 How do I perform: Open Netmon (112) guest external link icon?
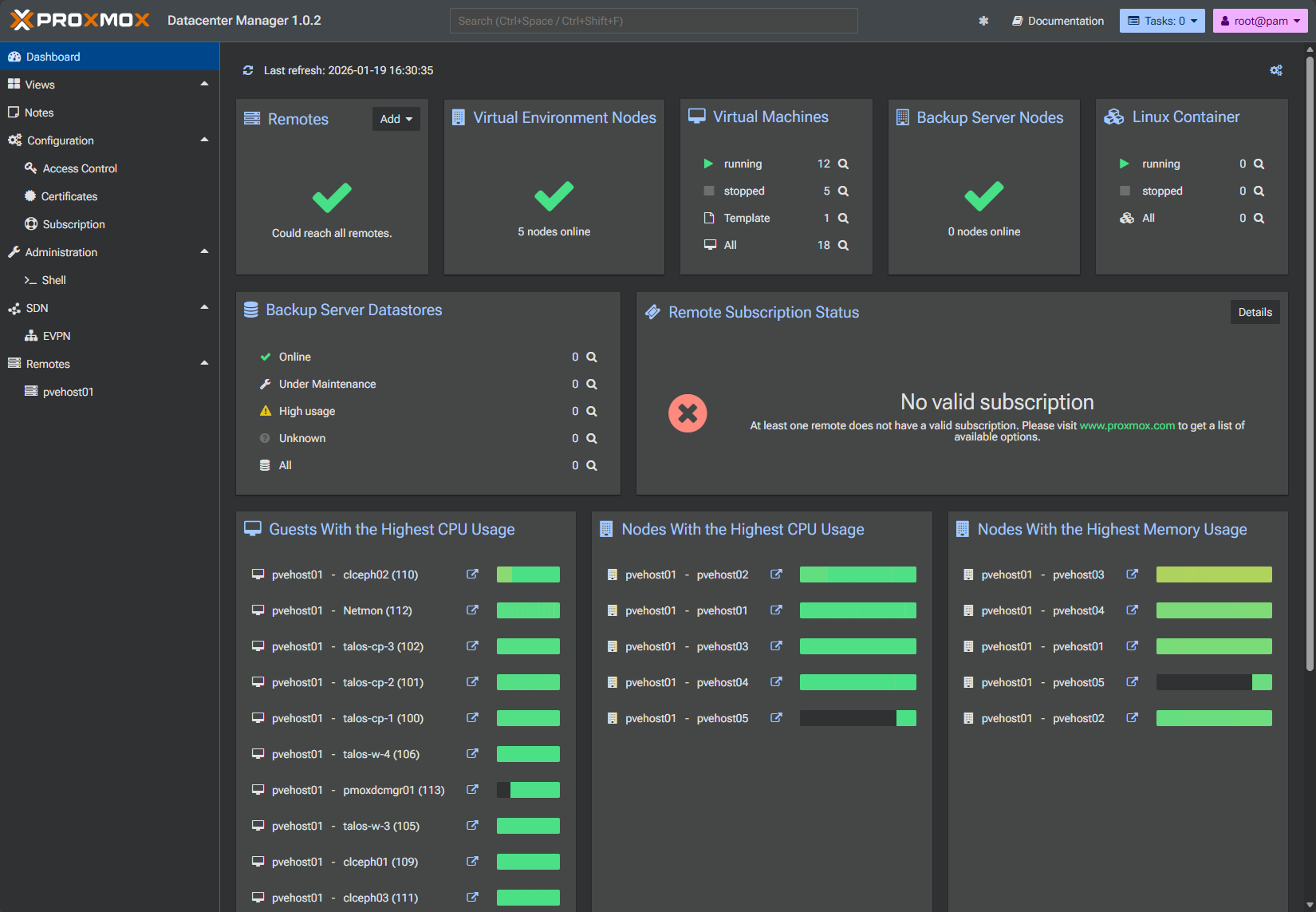(472, 610)
